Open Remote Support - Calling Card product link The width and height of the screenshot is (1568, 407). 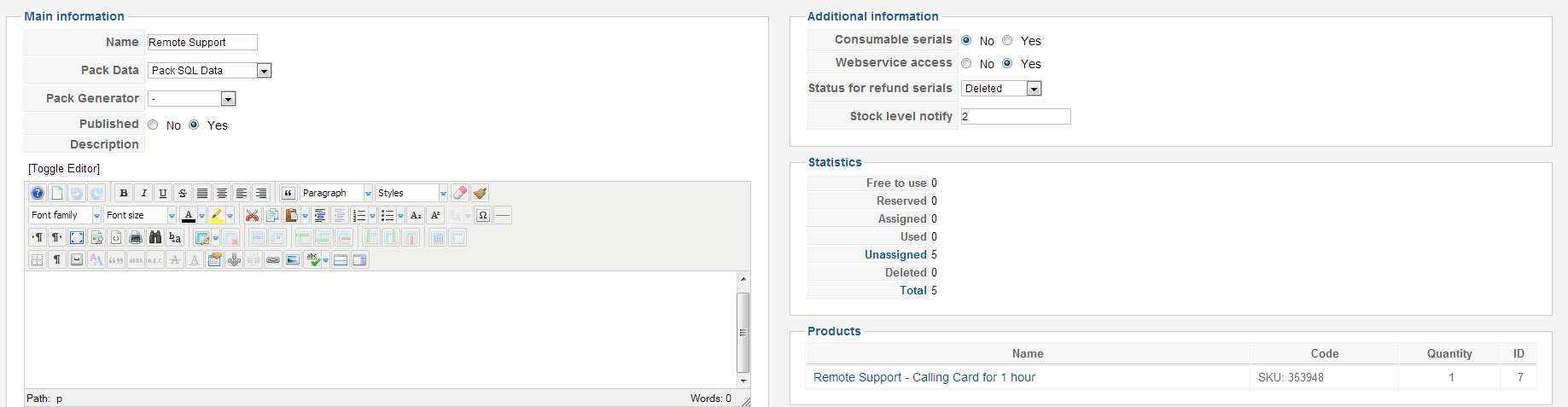point(924,377)
